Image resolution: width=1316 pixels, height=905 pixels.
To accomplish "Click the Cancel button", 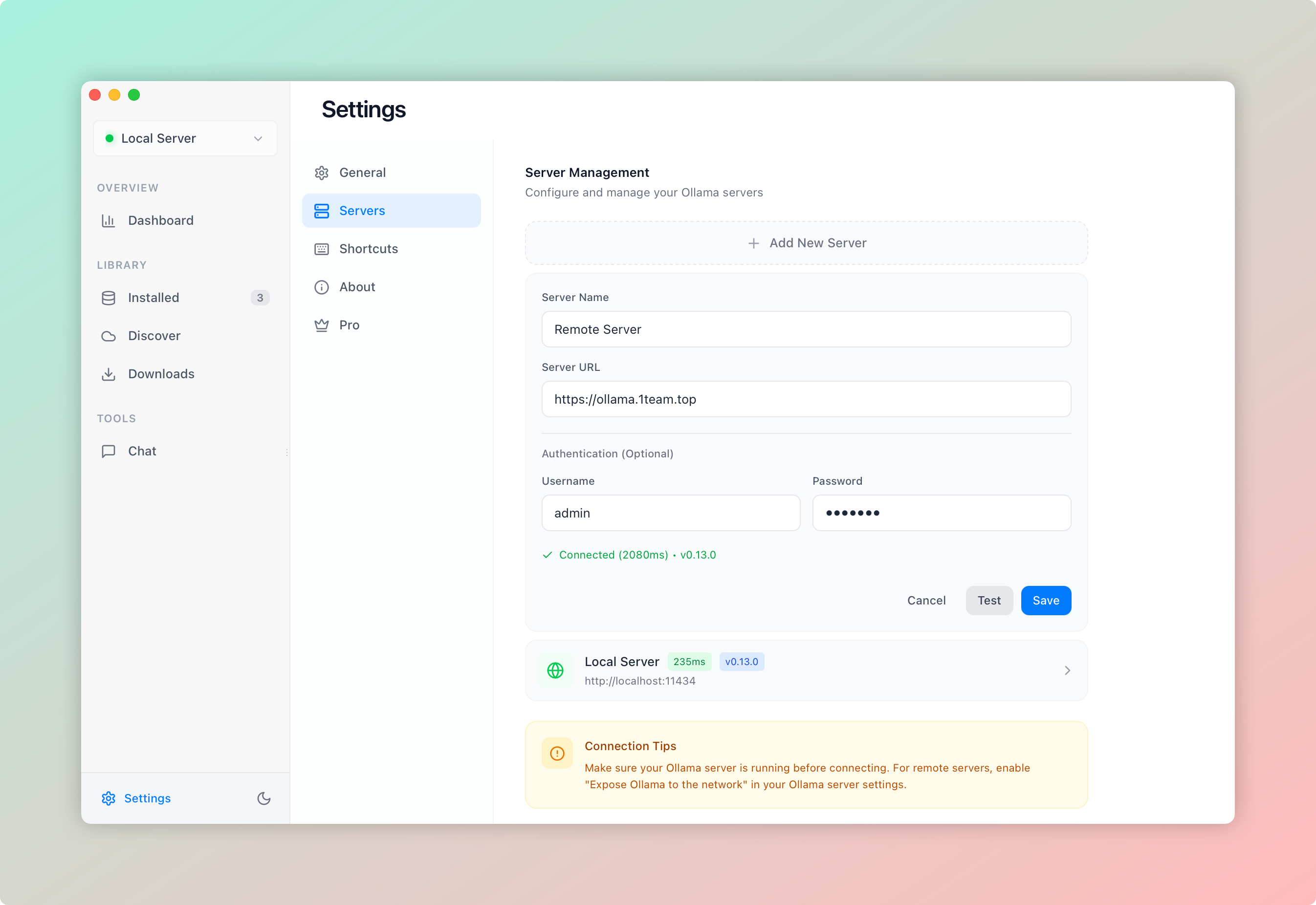I will [x=926, y=601].
